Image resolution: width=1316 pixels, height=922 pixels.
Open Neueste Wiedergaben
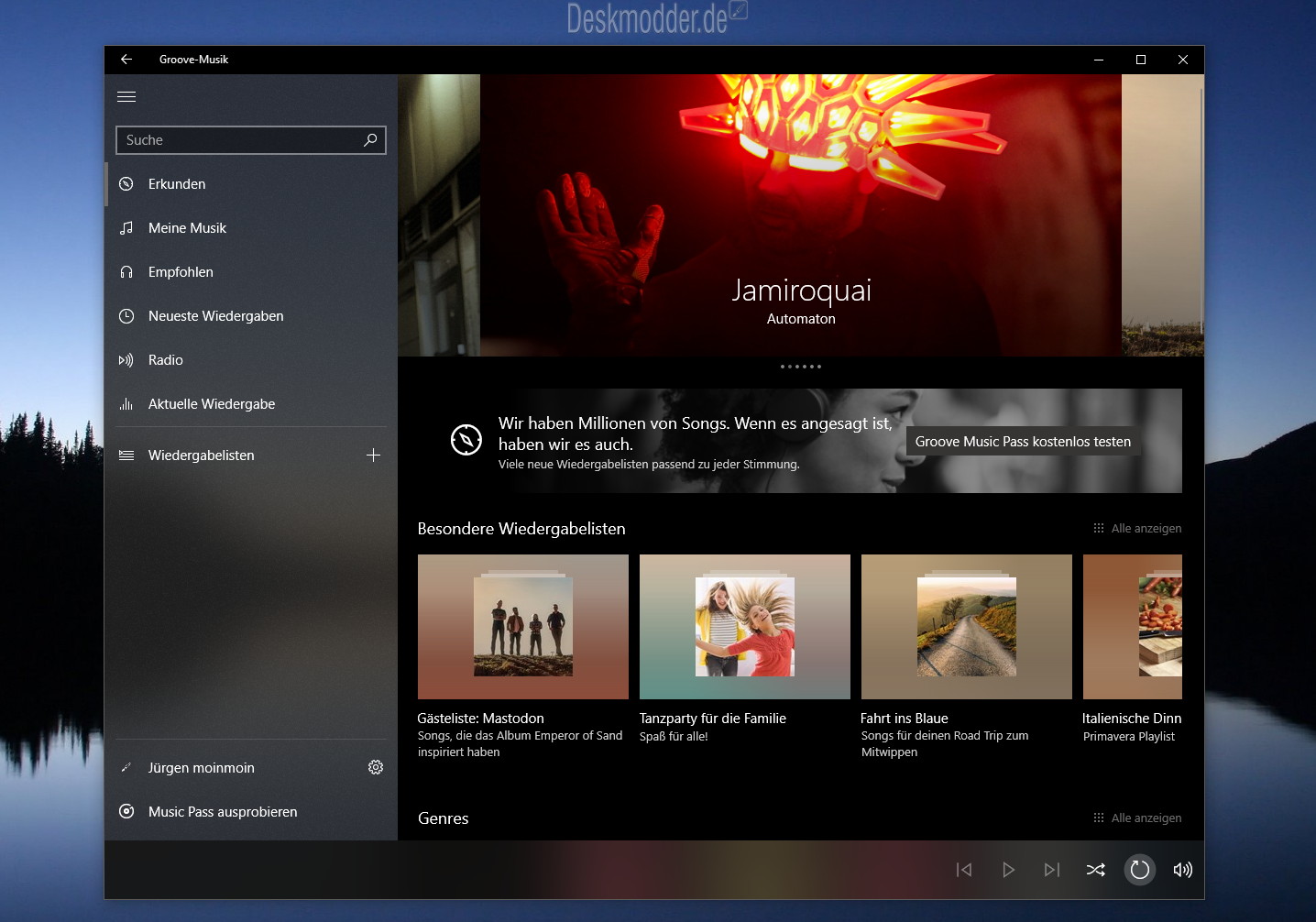pyautogui.click(x=251, y=316)
